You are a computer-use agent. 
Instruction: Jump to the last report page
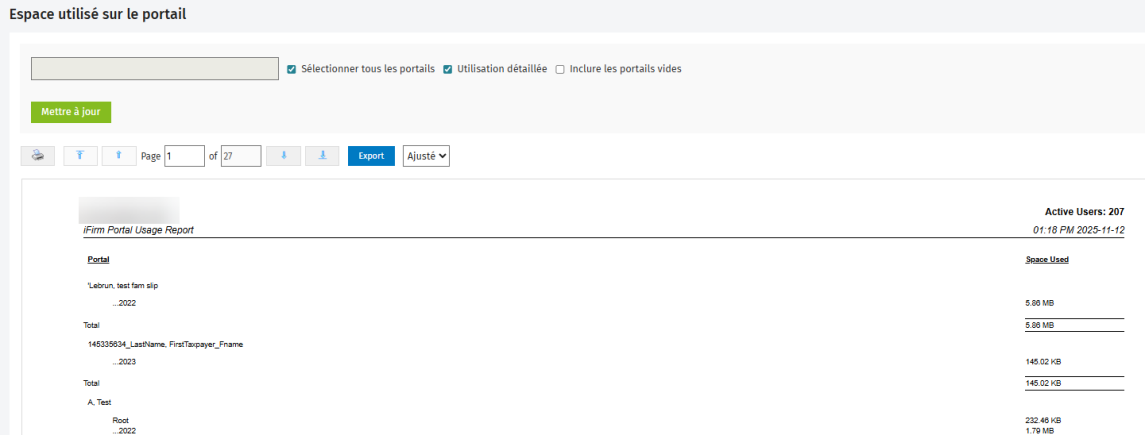point(322,156)
